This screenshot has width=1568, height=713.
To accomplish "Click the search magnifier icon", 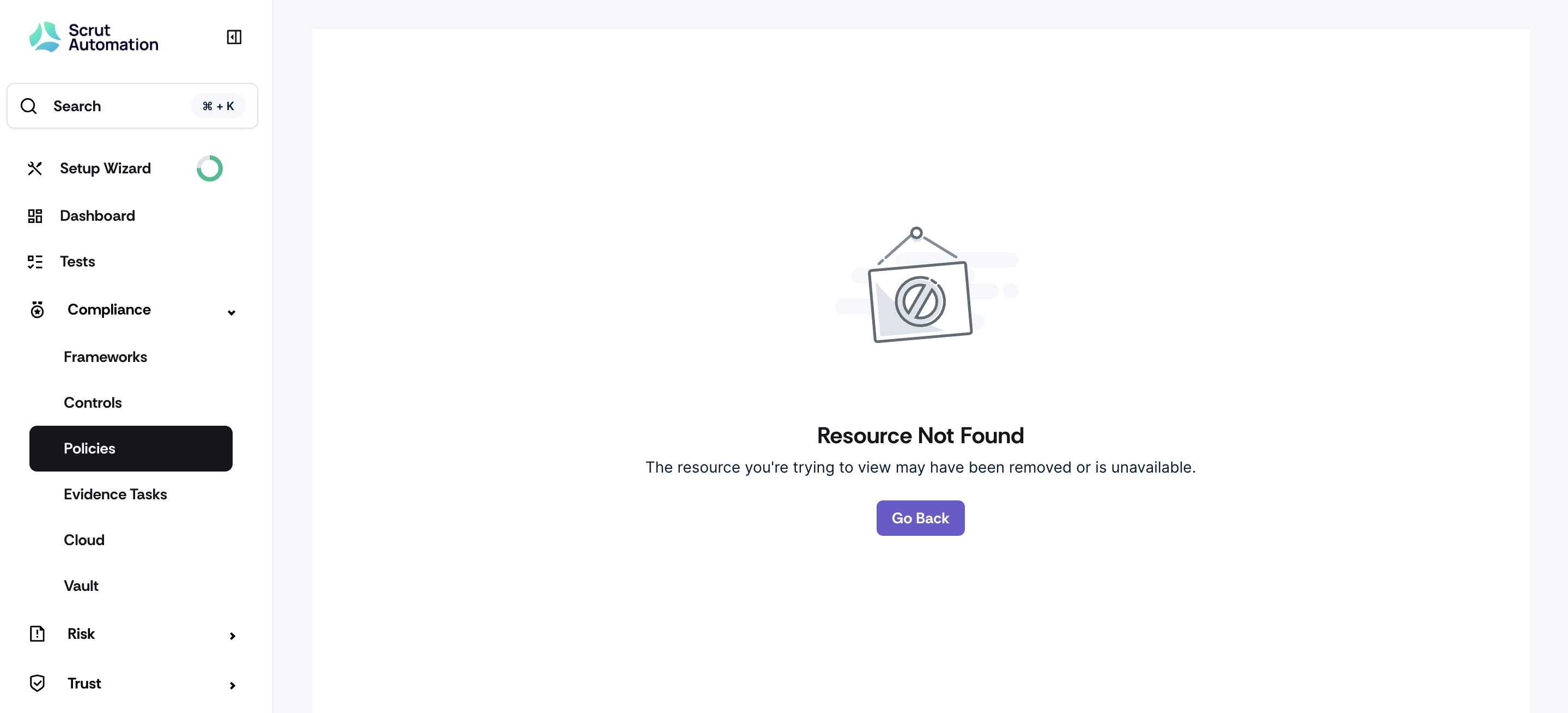I will [x=29, y=106].
